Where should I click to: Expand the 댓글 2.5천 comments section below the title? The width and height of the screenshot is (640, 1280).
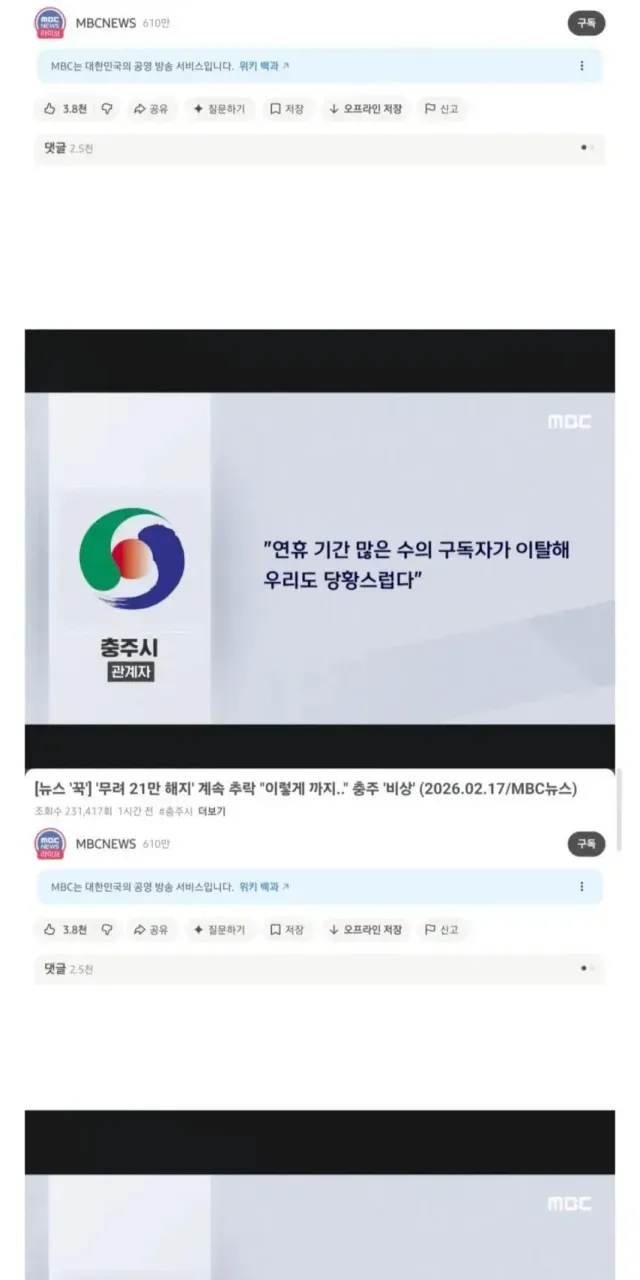(x=319, y=969)
